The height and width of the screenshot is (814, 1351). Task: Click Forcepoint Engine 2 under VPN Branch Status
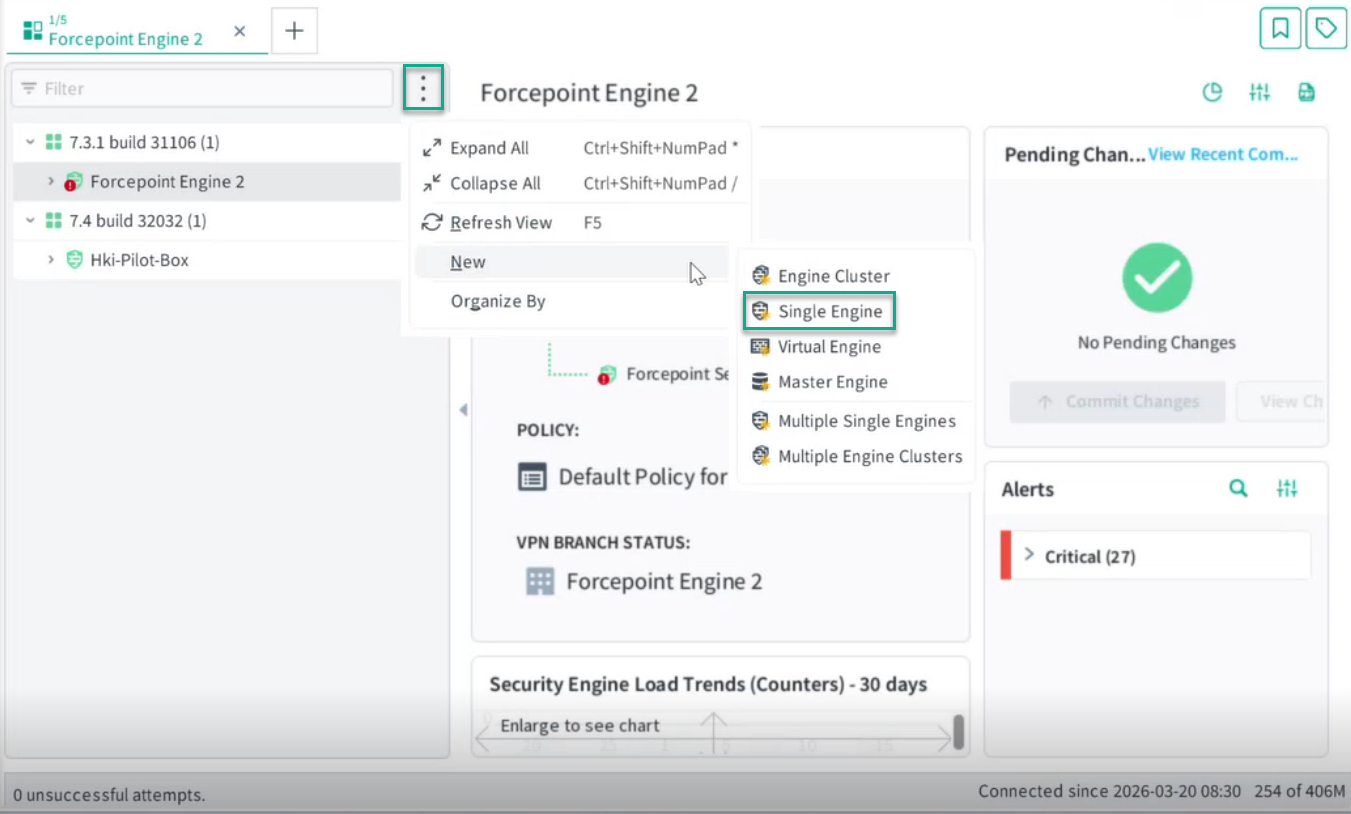coord(664,582)
